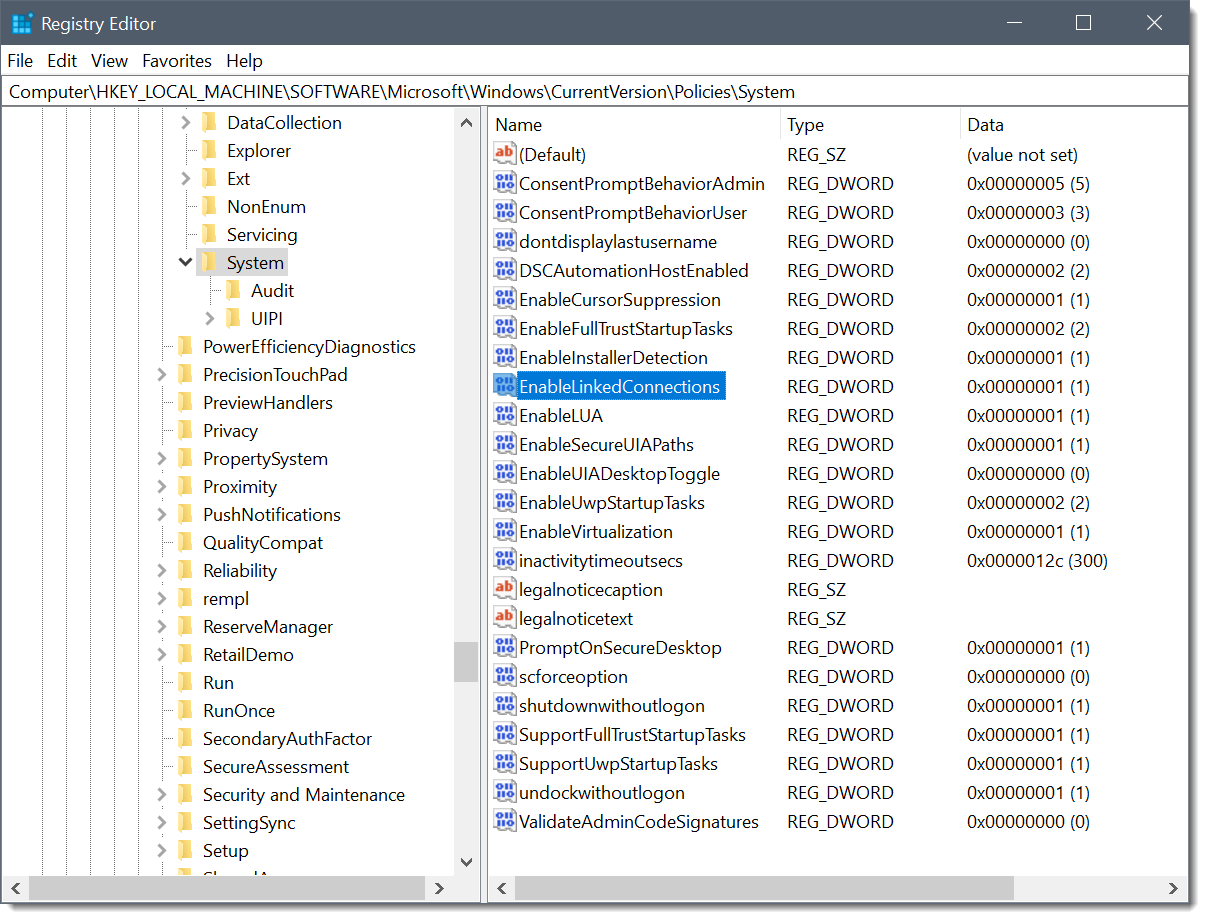
Task: Sort values by the Data column header
Action: [x=1074, y=125]
